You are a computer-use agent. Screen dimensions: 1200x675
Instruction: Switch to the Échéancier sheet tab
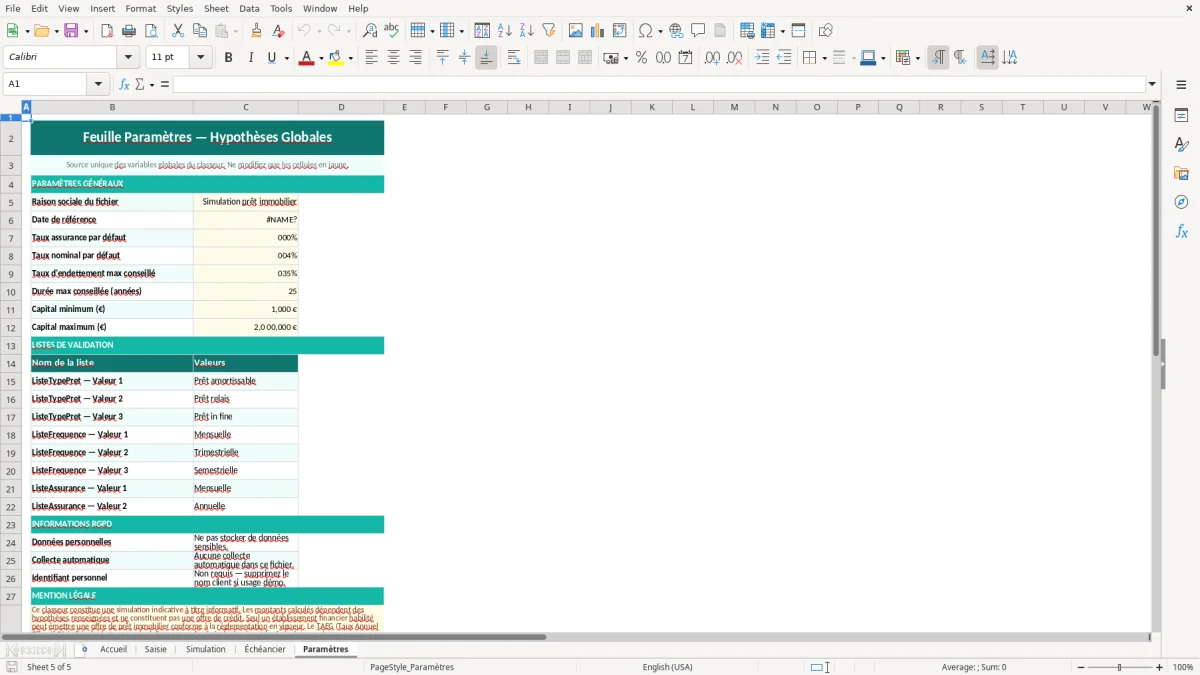(x=265, y=650)
